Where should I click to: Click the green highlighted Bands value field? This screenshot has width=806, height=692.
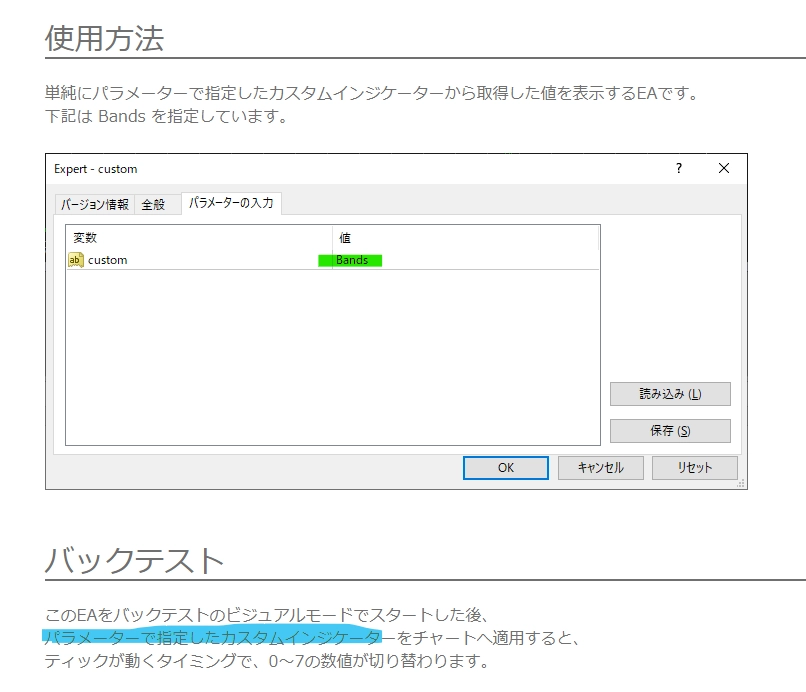click(351, 260)
